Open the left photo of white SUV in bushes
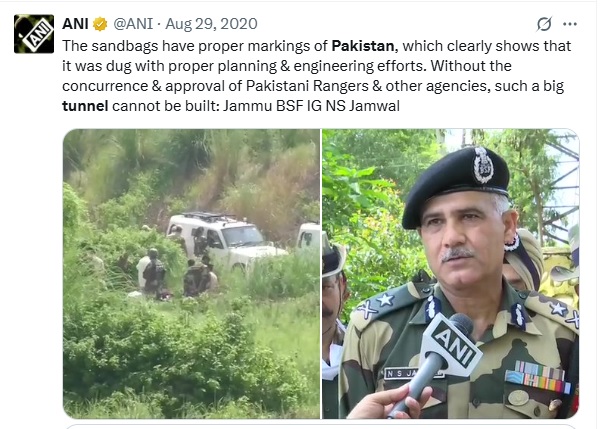 (191, 273)
